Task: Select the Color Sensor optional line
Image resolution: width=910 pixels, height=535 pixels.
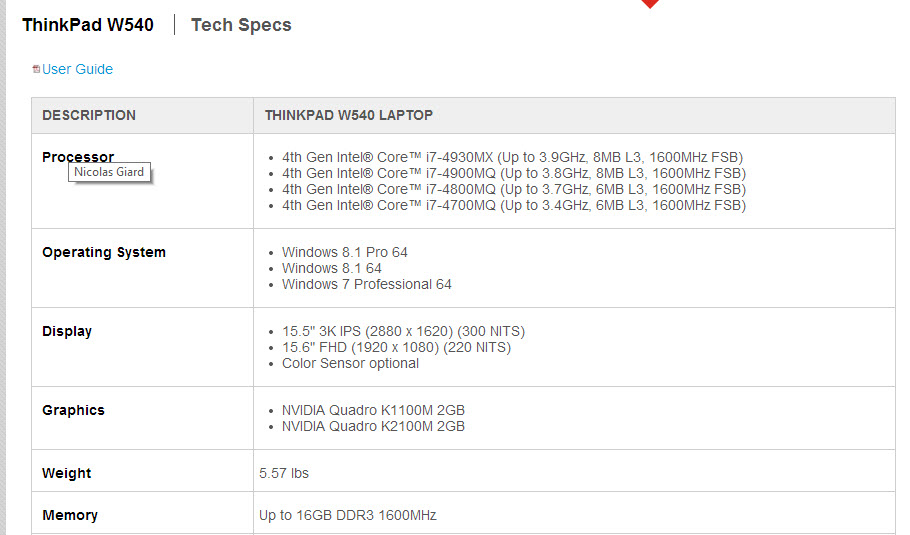Action: pyautogui.click(x=350, y=363)
